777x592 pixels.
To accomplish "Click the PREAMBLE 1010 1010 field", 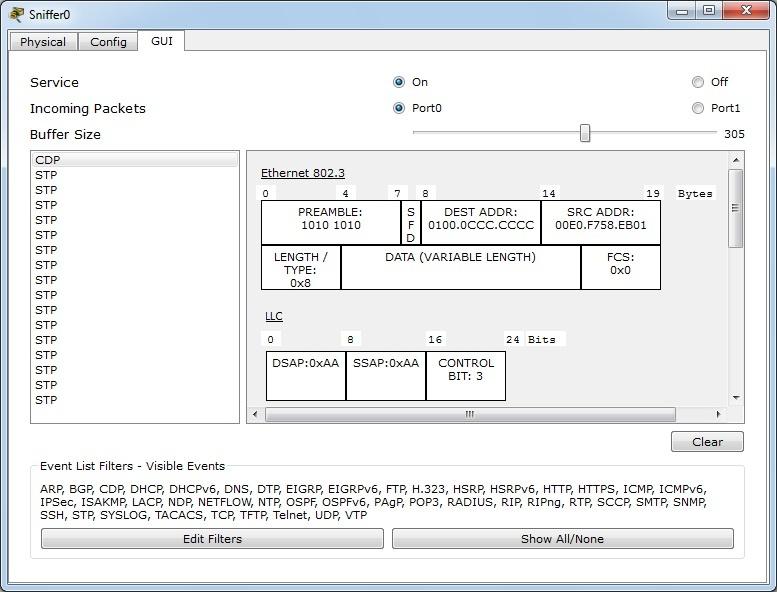I will 331,222.
